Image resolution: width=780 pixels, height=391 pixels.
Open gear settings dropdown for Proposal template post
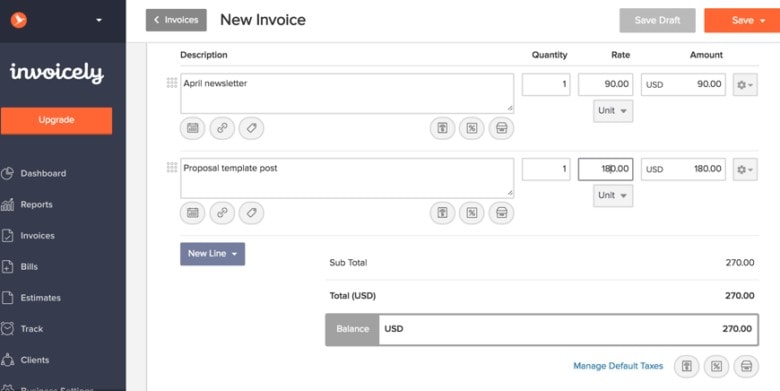pos(745,170)
